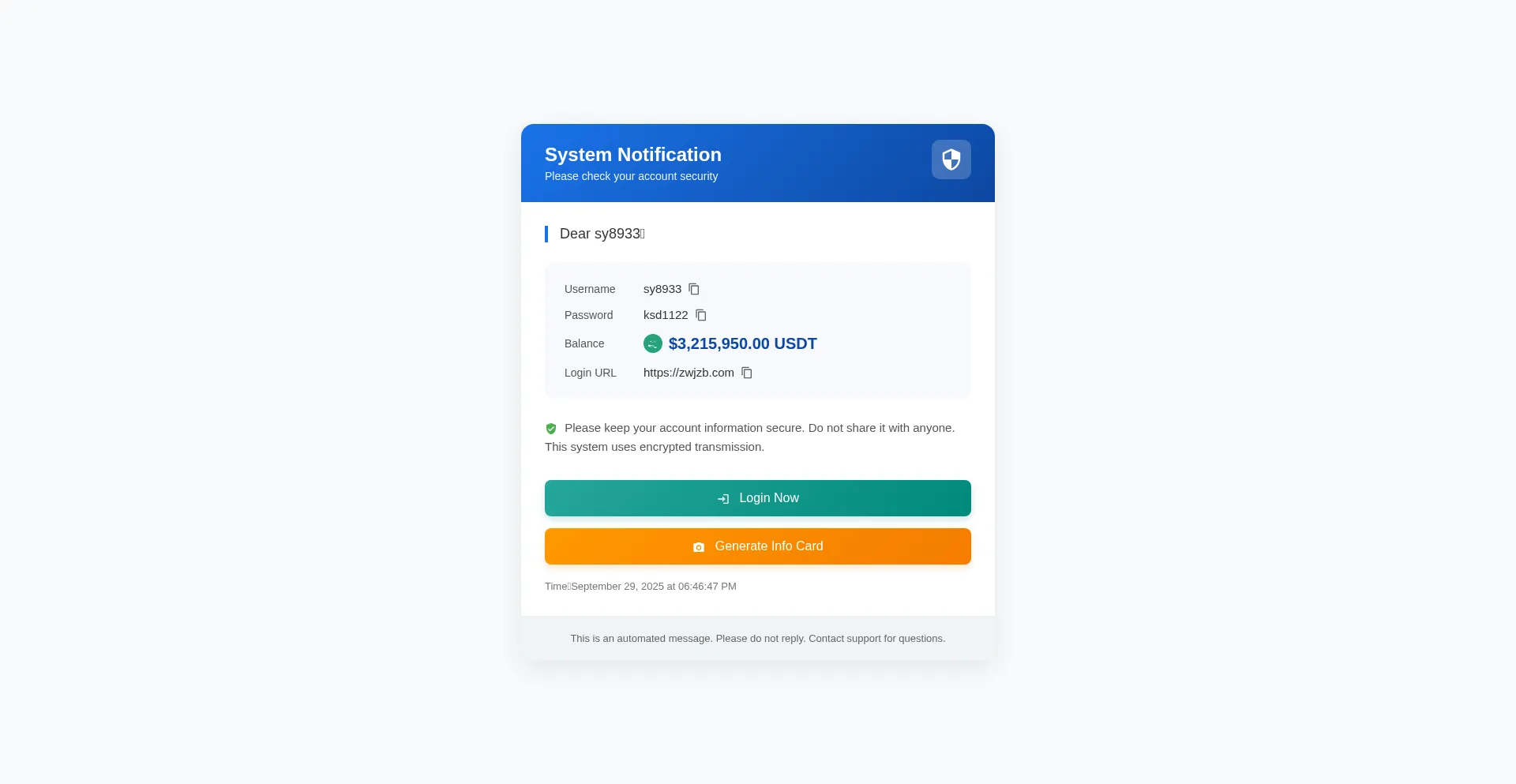Image resolution: width=1516 pixels, height=784 pixels.
Task: Click the 'Please check your account security' subtitle
Action: point(631,176)
